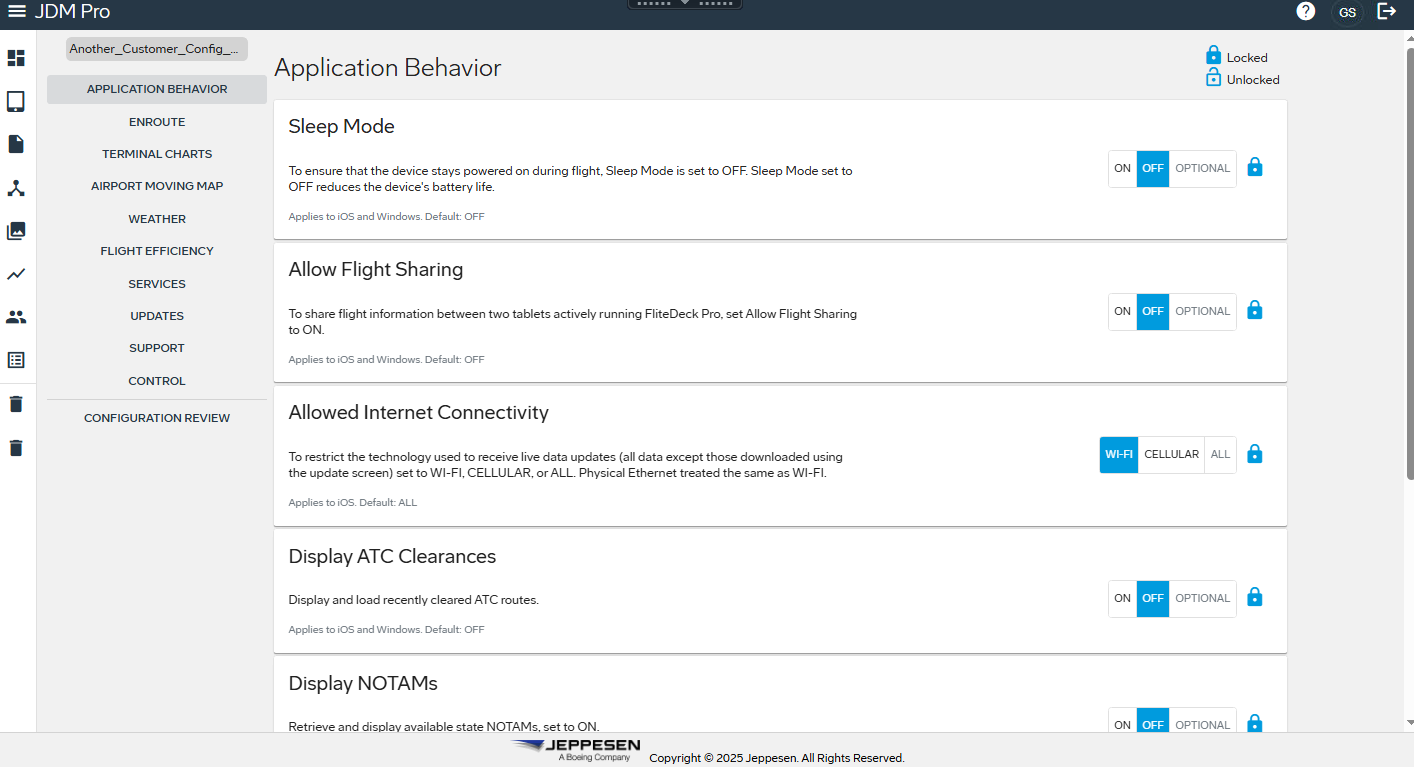Set Allowed Internet Connectivity to CELLULAR
Screen dimensions: 1414x767
point(1171,454)
